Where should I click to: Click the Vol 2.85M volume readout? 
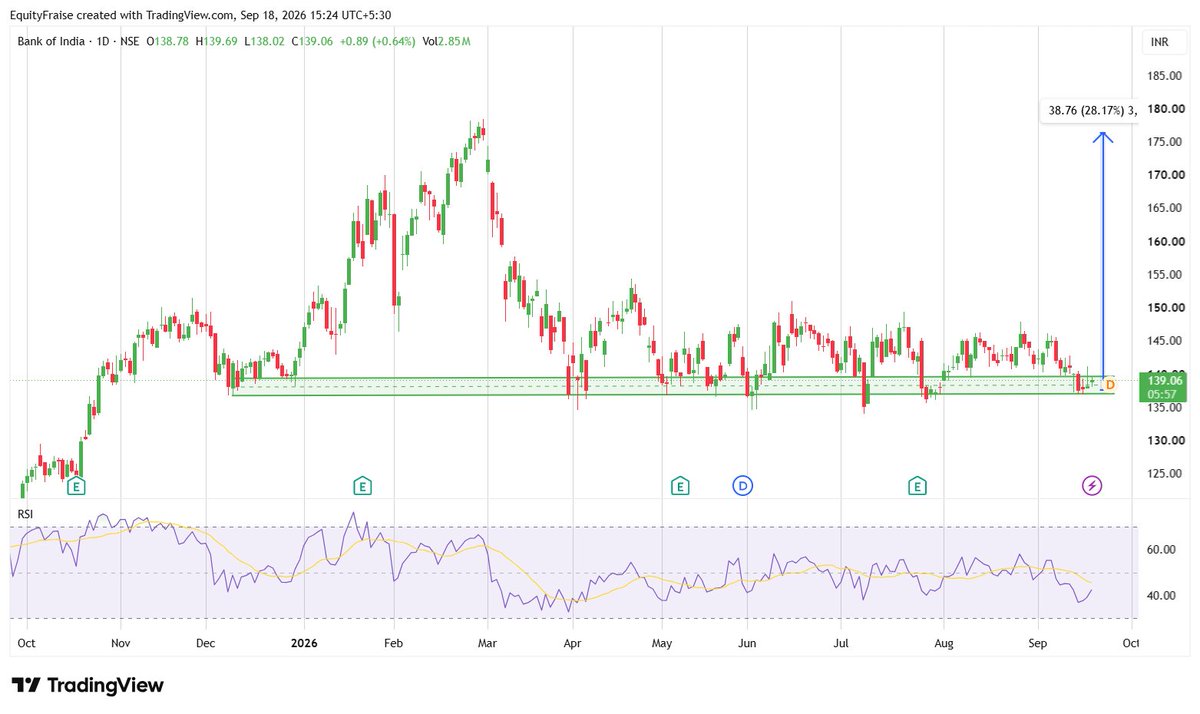[x=446, y=42]
